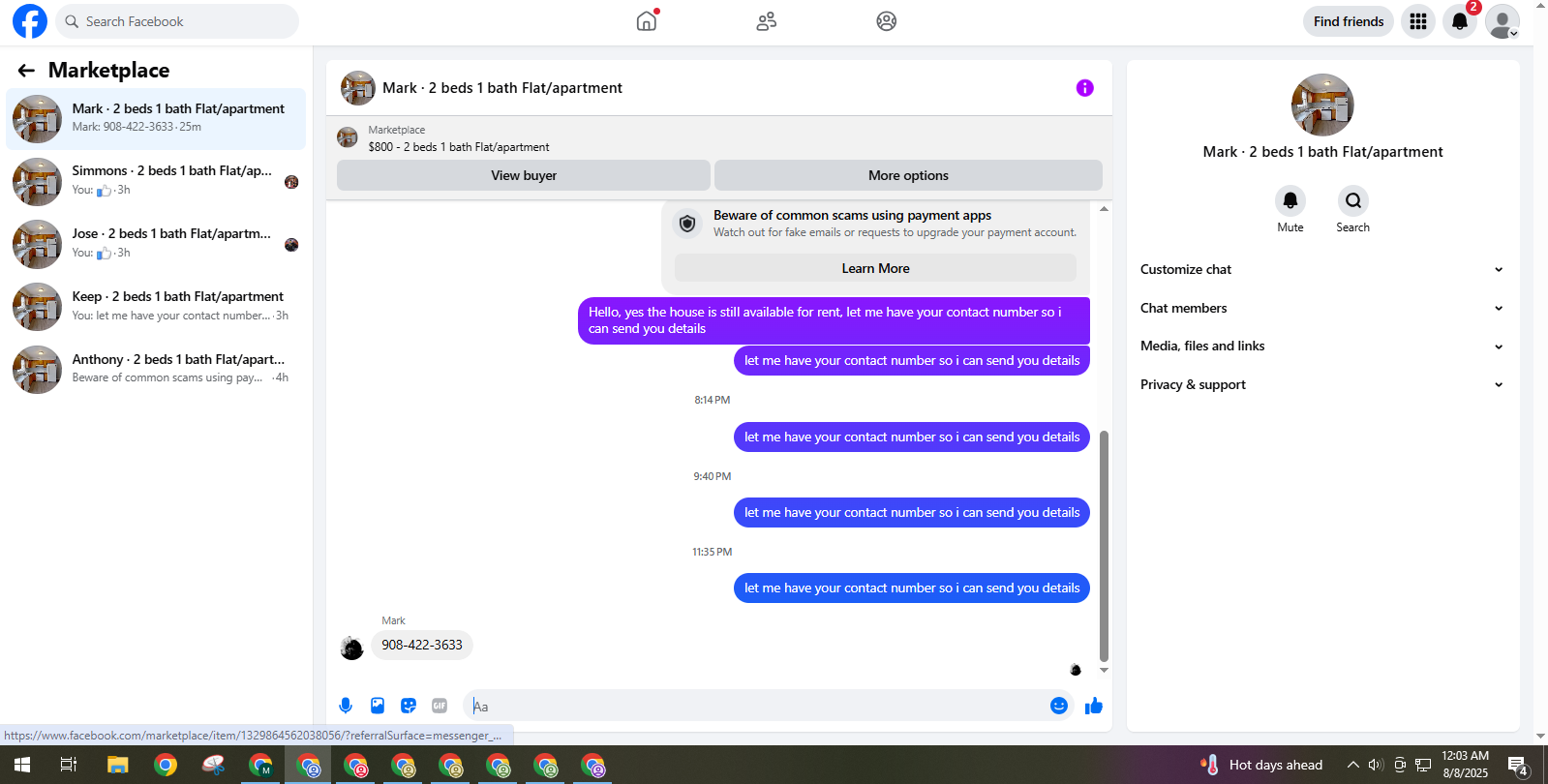Expand Customize chat section
This screenshot has width=1548, height=784.
[1322, 270]
